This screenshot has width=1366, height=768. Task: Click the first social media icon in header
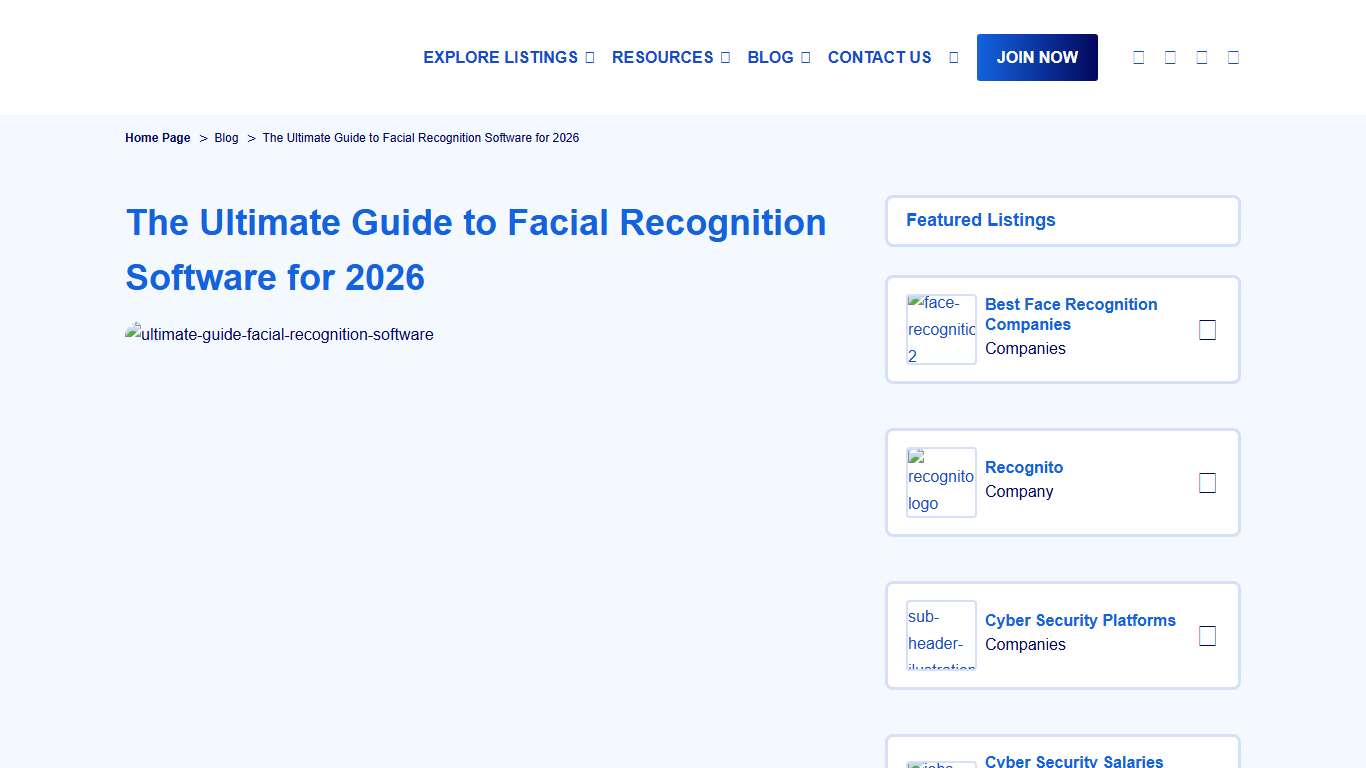[x=1138, y=57]
